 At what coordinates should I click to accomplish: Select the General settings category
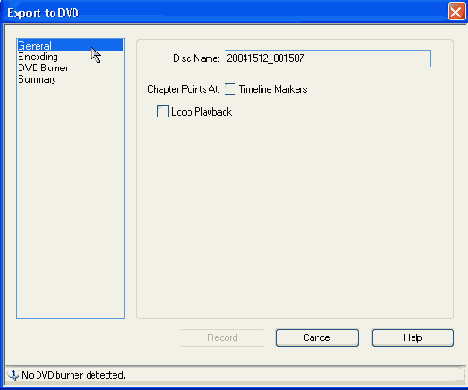coord(70,45)
